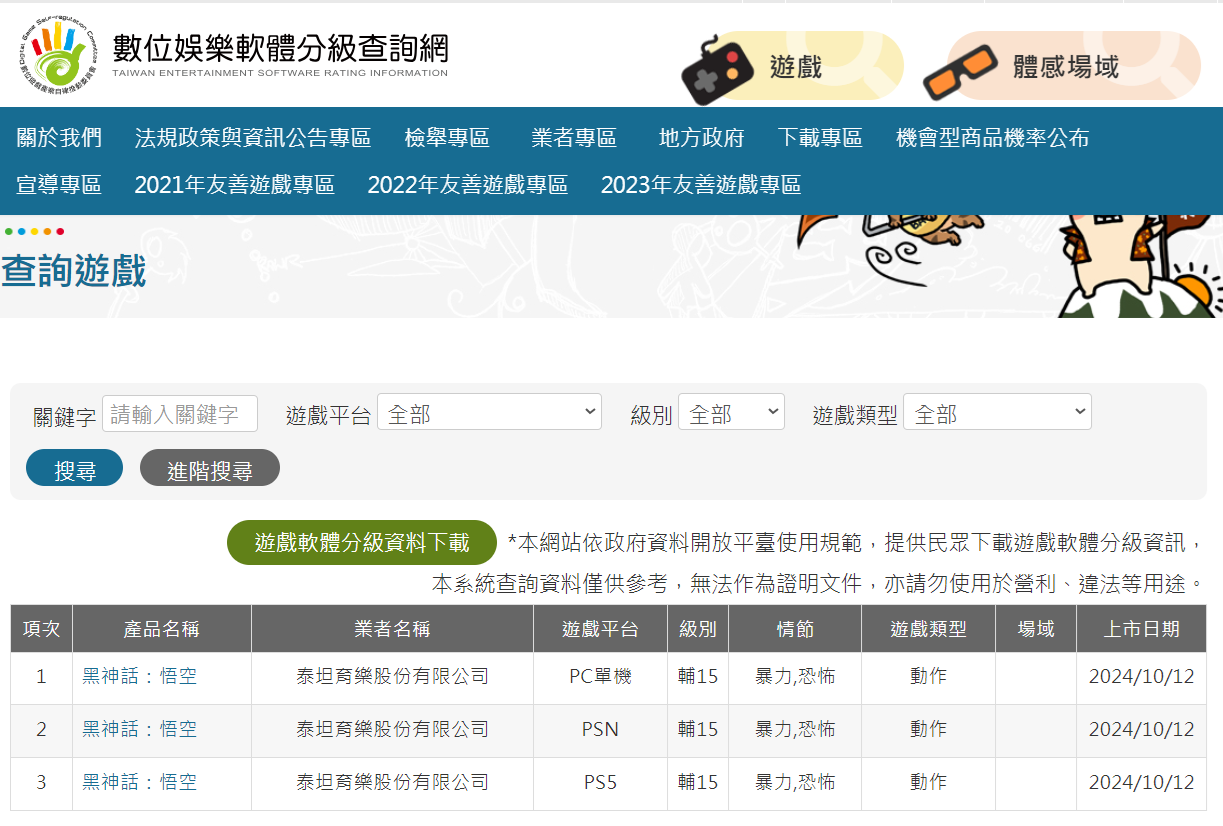The image size is (1223, 826).
Task: Click the 輔15 rating in PSN row
Action: 698,730
